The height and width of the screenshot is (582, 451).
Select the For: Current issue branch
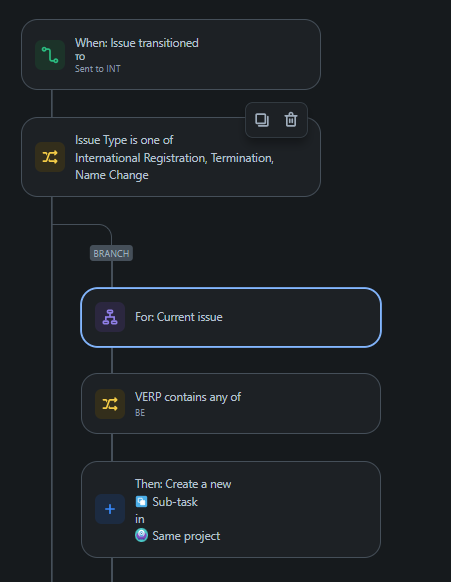pyautogui.click(x=231, y=317)
